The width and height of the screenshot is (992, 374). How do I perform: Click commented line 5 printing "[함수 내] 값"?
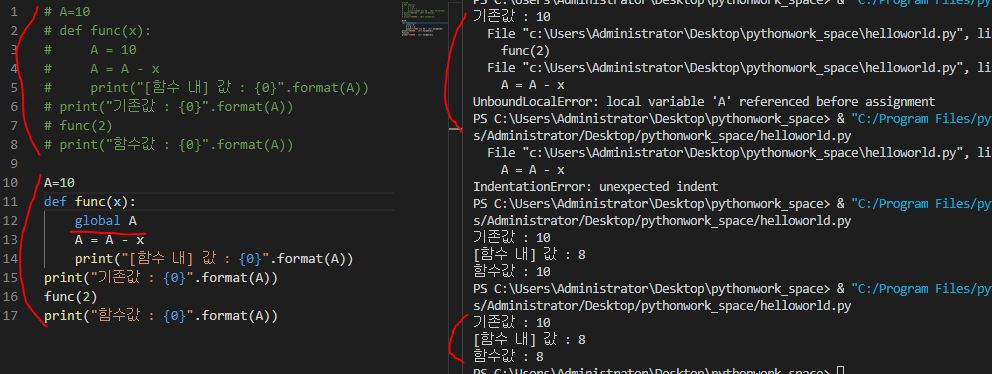pyautogui.click(x=206, y=88)
